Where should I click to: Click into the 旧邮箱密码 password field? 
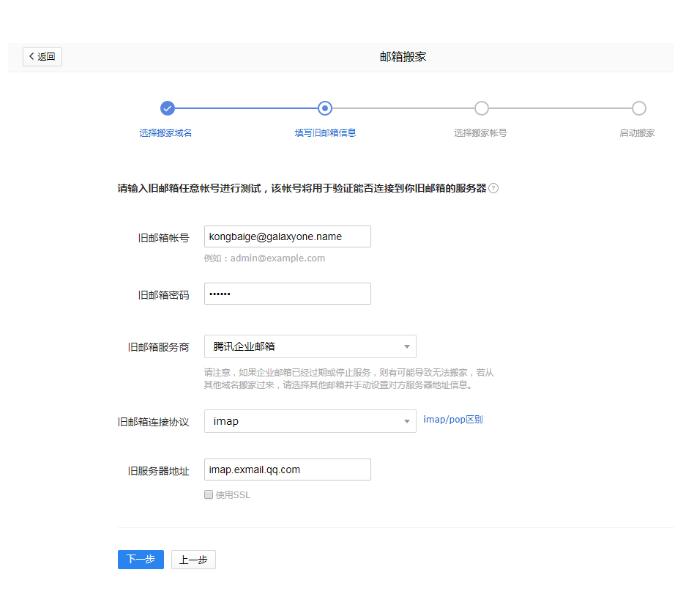pos(287,294)
